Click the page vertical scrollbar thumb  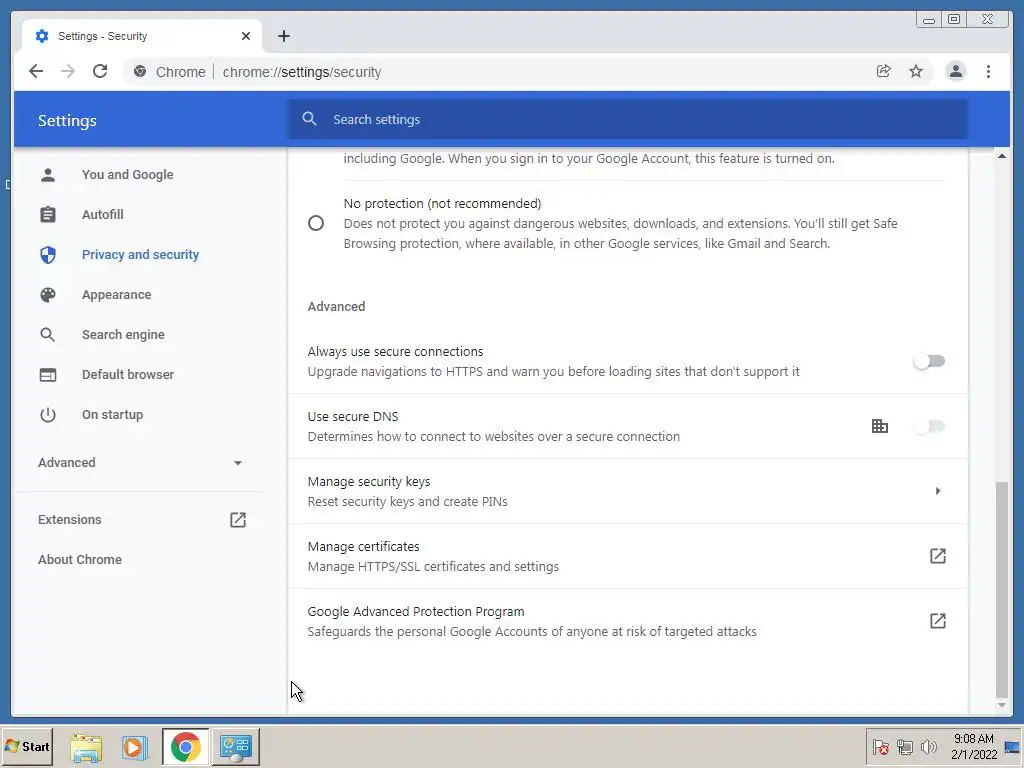(1001, 590)
